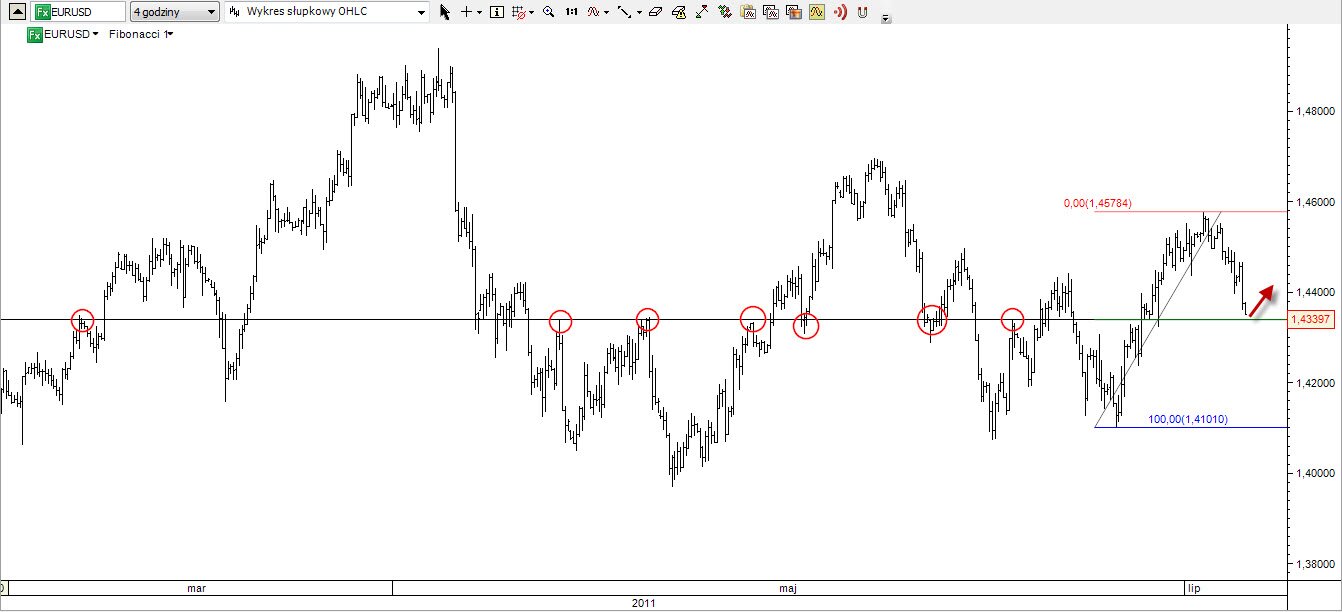Click the eraser with warning icon
Viewport: 1342px width, 612px height.
[x=679, y=12]
